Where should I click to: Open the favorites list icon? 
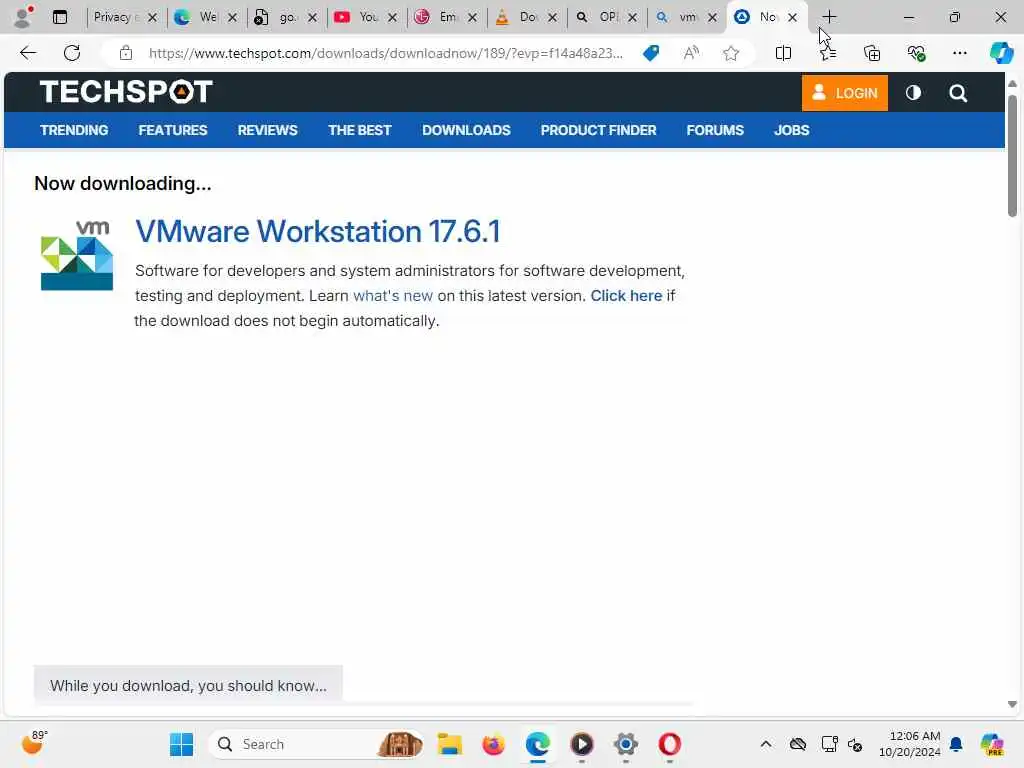(x=828, y=53)
